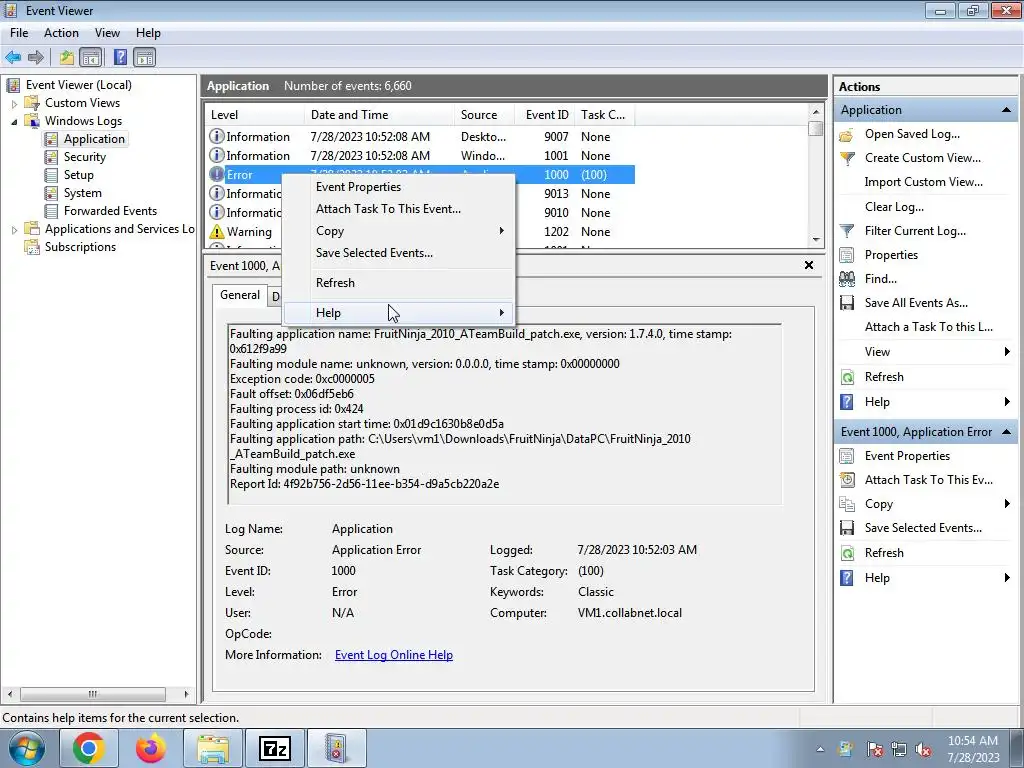Click the blue Help toolbar icon
Screen dimensions: 1024x768
pyautogui.click(x=120, y=57)
